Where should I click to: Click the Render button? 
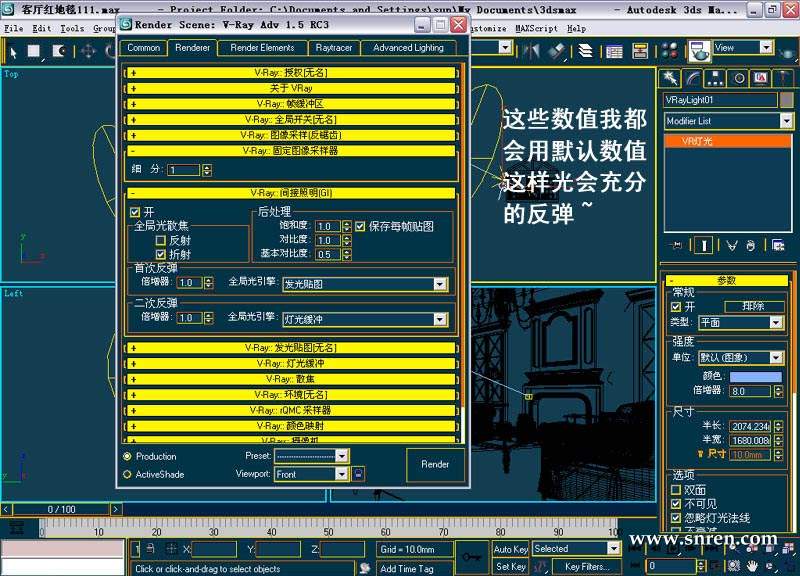coord(435,464)
